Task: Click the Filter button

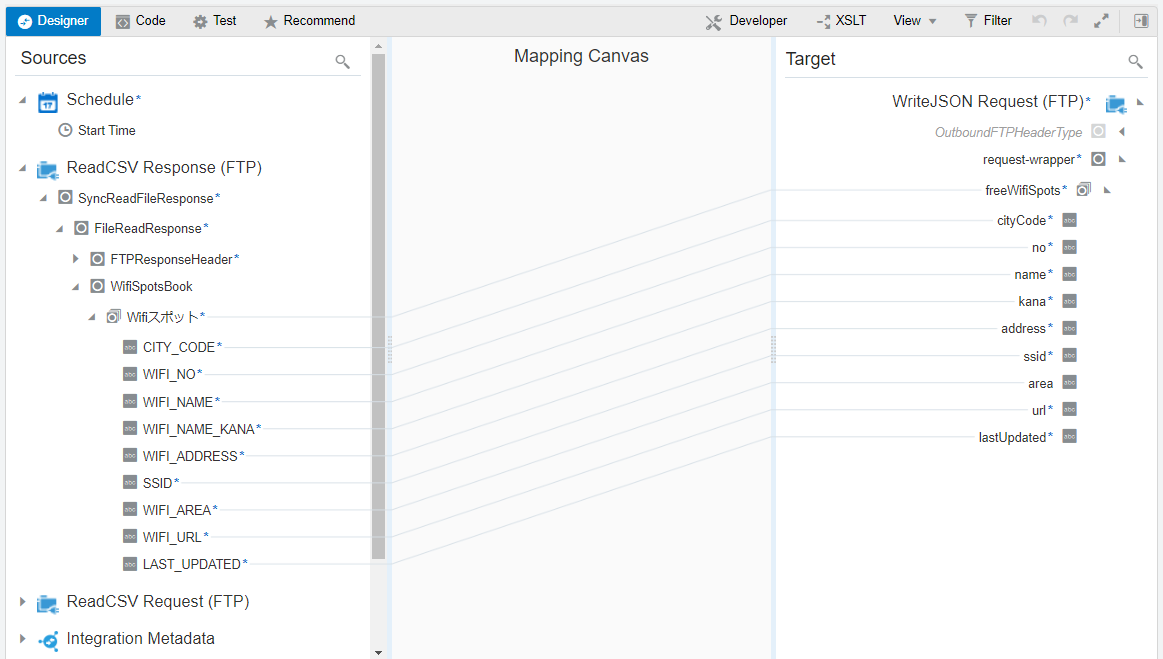Action: [988, 21]
